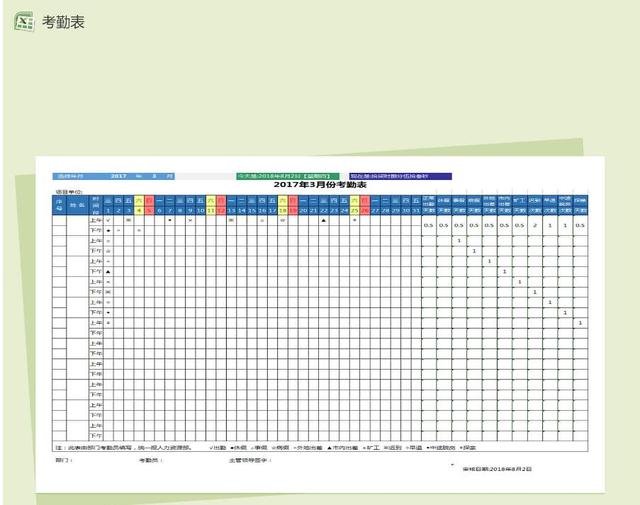Screen dimensions: 640x505
Task: Click the red Sunday cell for day 5
Action: [149, 211]
